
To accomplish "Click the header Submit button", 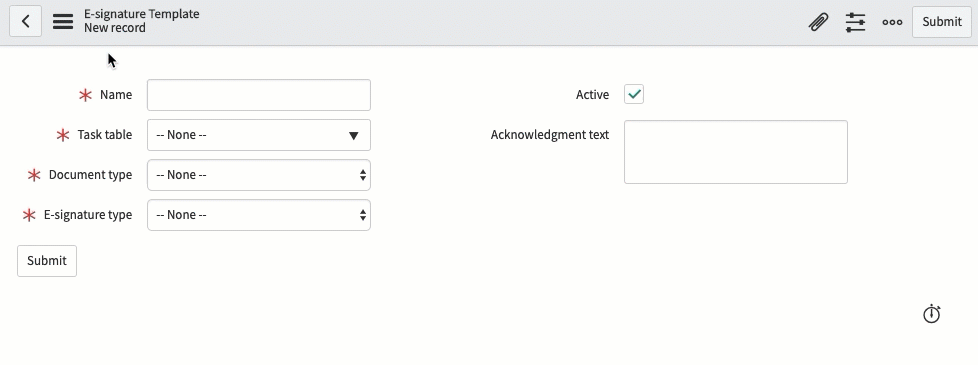I will point(942,22).
